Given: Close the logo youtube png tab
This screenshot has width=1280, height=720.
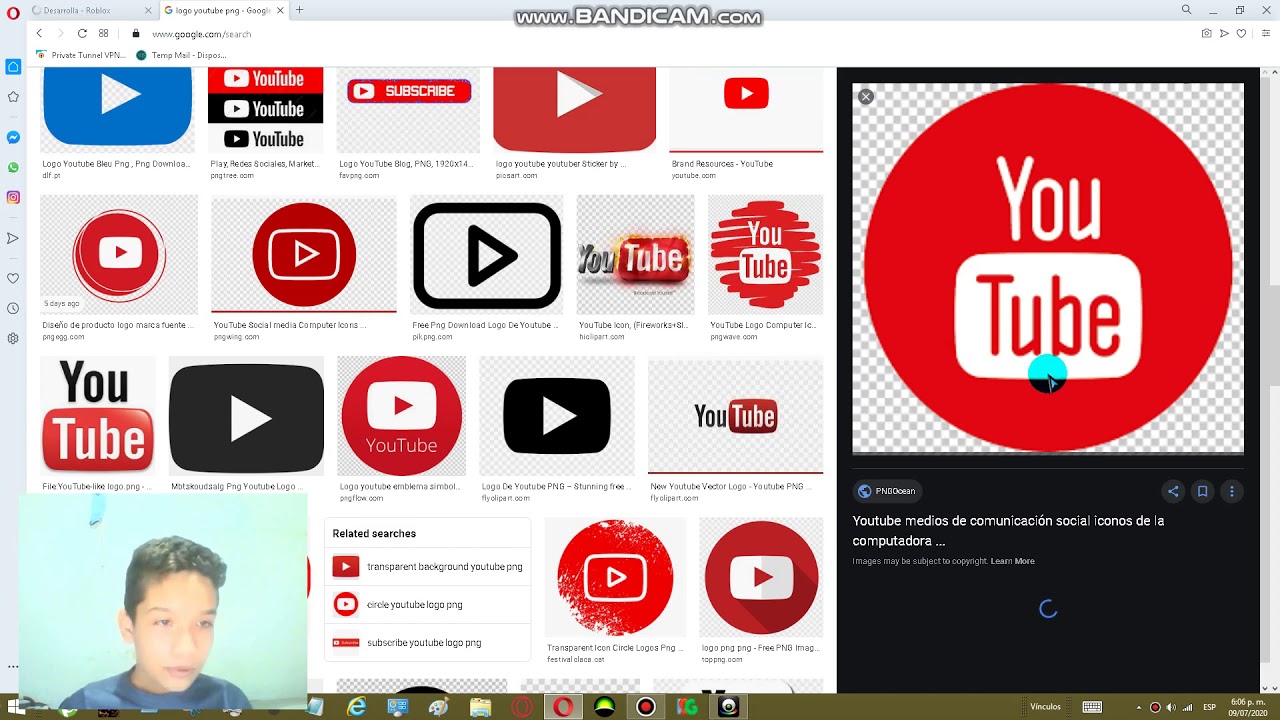Looking at the screenshot, I should tap(280, 10).
